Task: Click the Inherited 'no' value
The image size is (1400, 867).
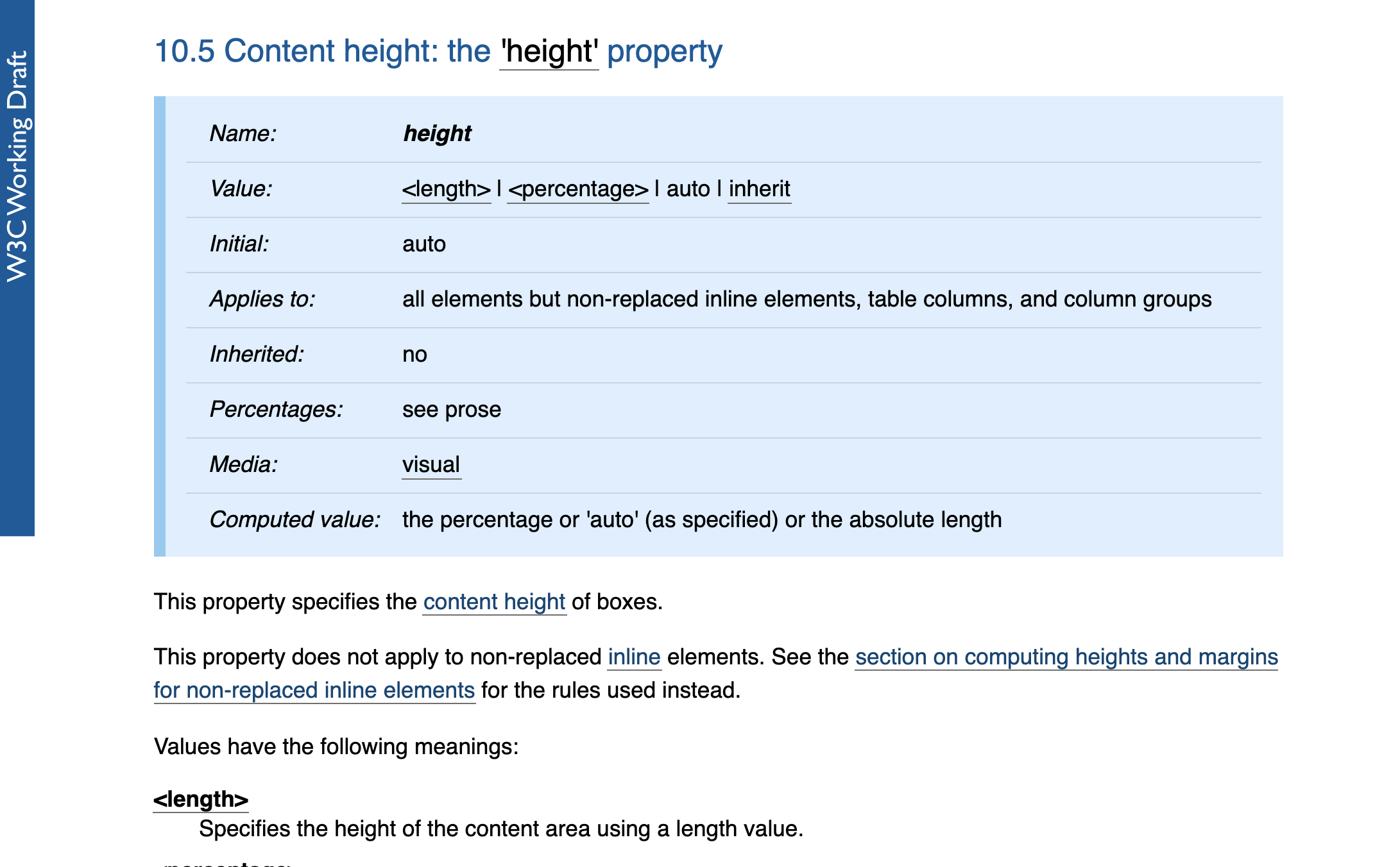Action: point(414,355)
